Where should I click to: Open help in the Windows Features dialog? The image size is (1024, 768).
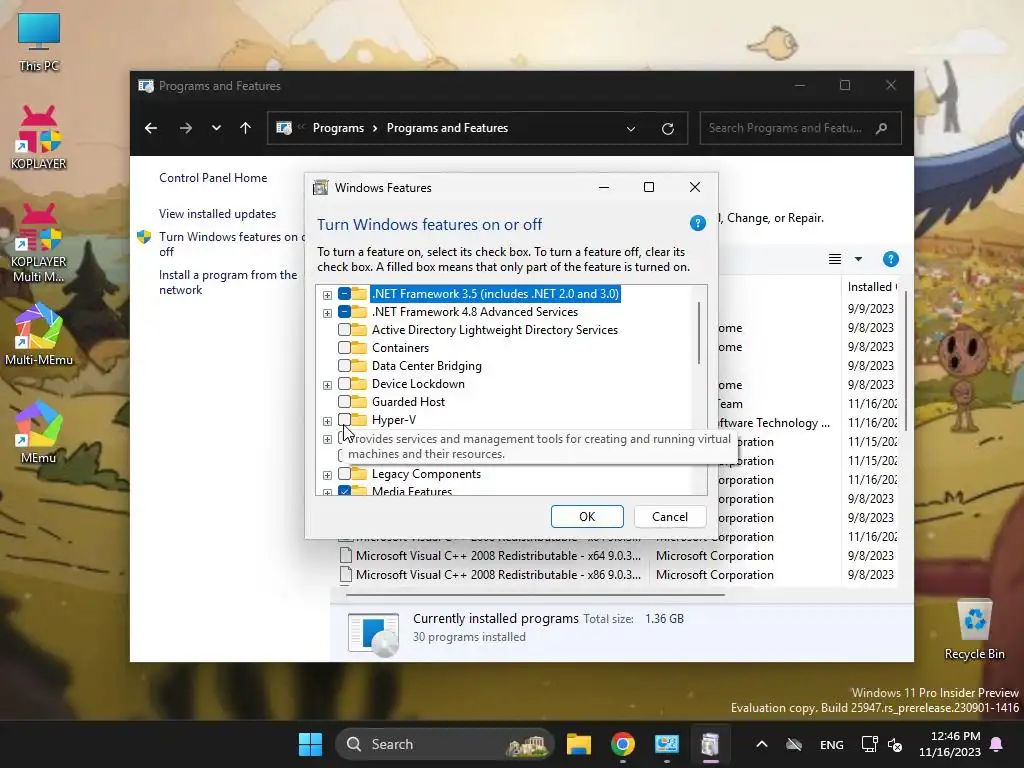[x=697, y=223]
